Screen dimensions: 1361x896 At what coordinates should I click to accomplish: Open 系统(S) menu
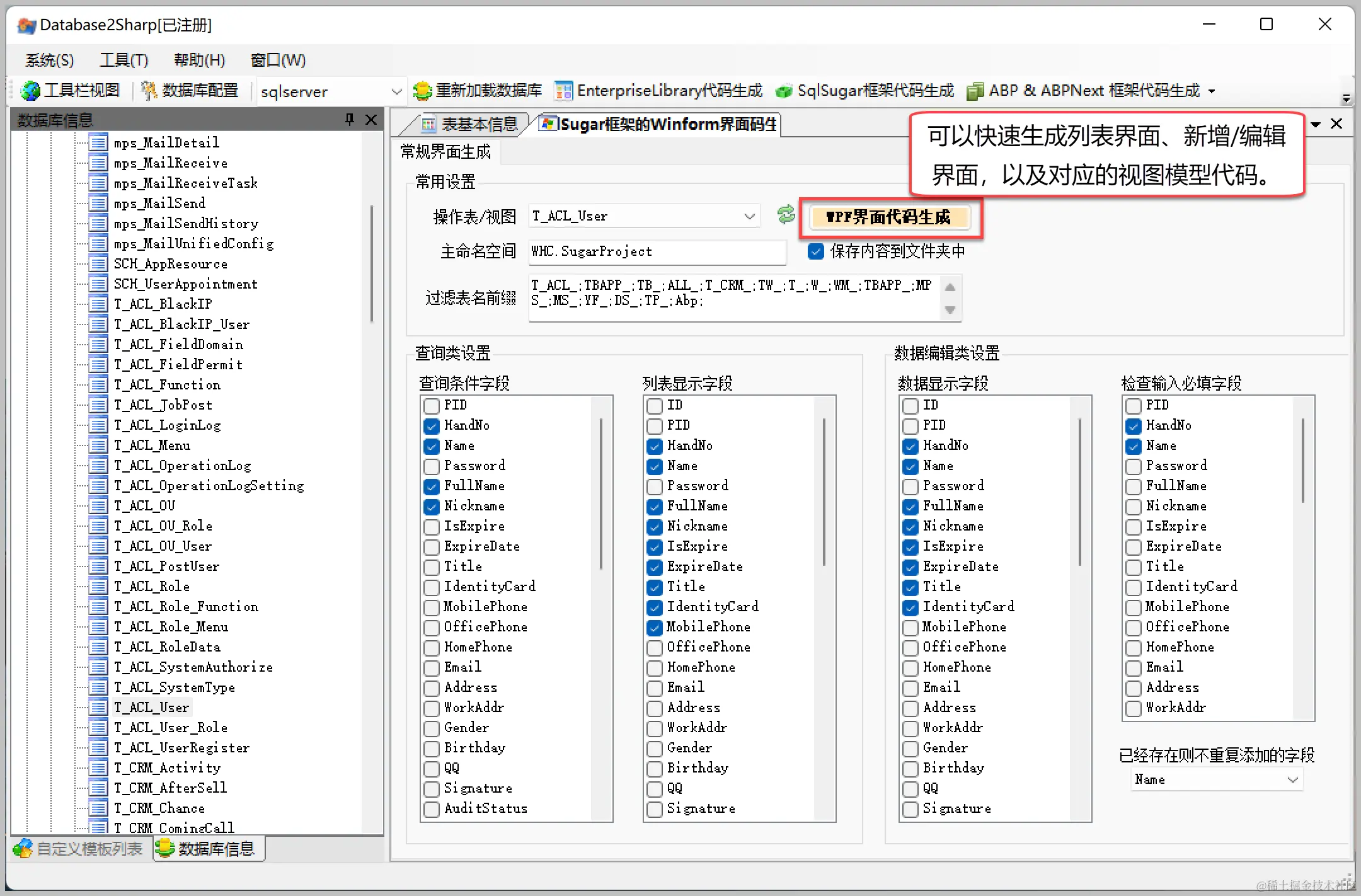click(50, 60)
